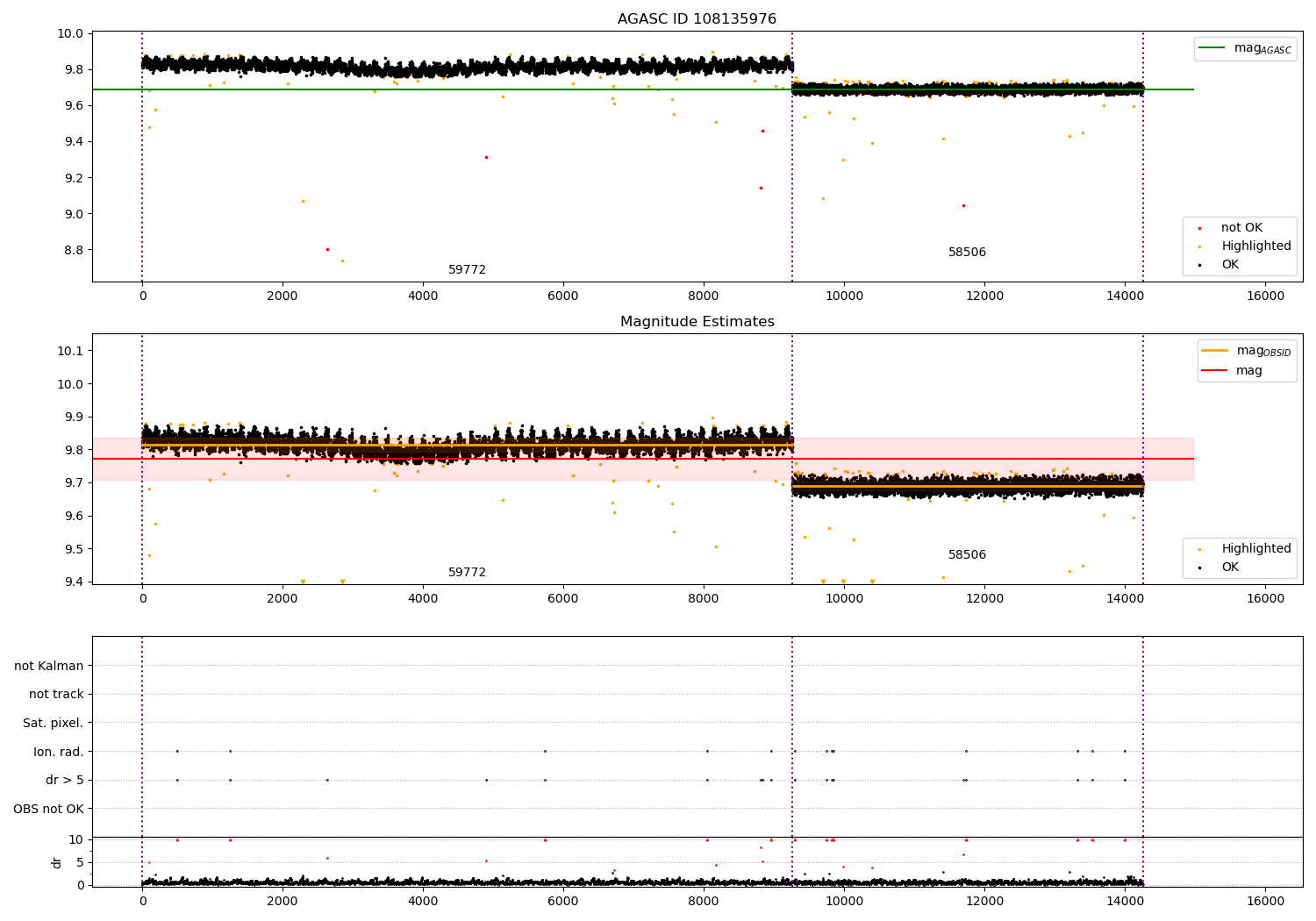Click the 'dr > 5' axis label
The height and width of the screenshot is (921, 1316).
65,781
